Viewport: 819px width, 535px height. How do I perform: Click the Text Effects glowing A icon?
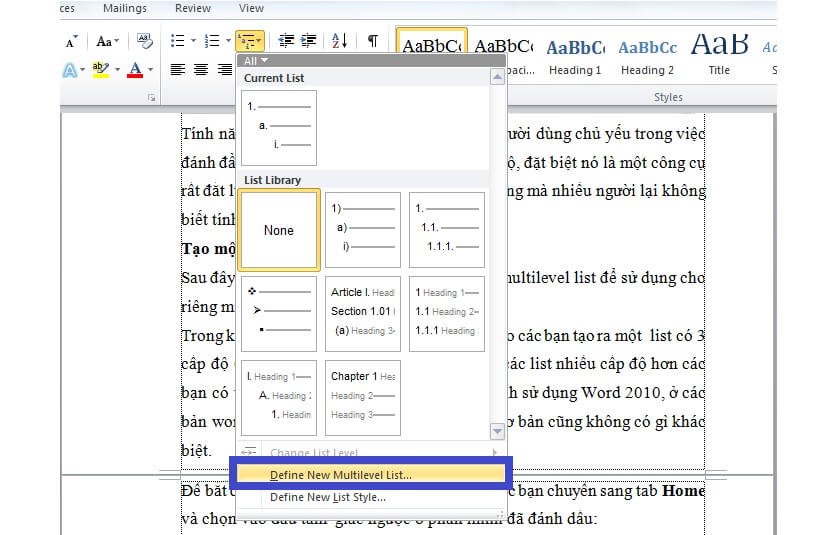(70, 69)
